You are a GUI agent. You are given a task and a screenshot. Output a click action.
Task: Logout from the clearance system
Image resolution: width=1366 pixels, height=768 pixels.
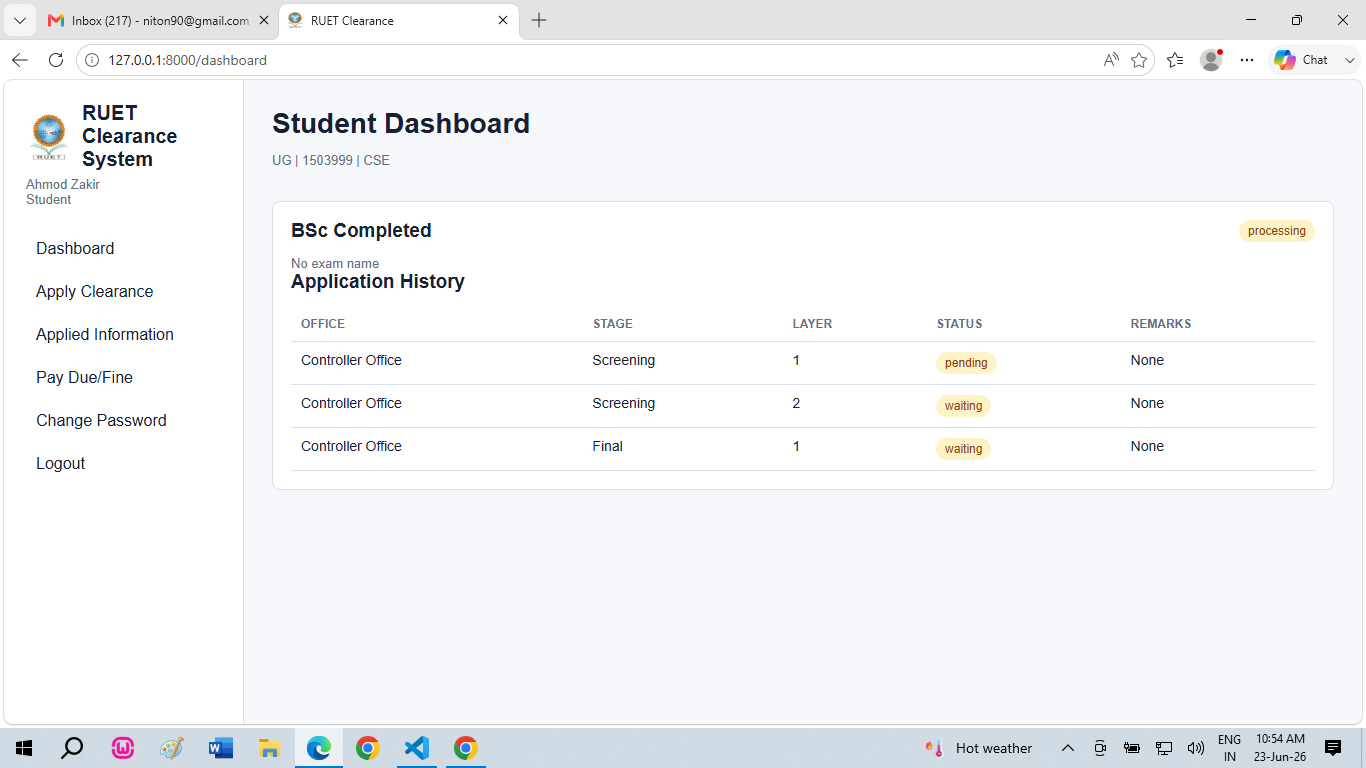click(61, 463)
